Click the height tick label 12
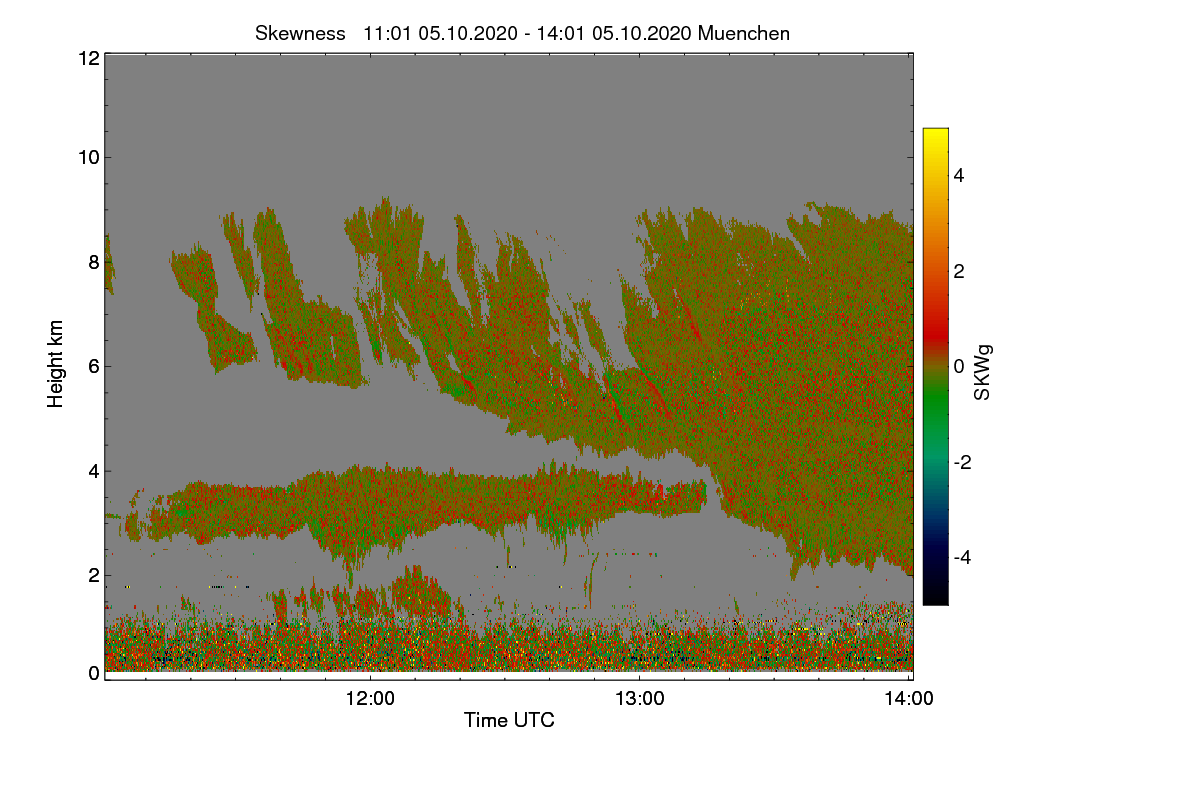The width and height of the screenshot is (1200, 800). click(87, 58)
